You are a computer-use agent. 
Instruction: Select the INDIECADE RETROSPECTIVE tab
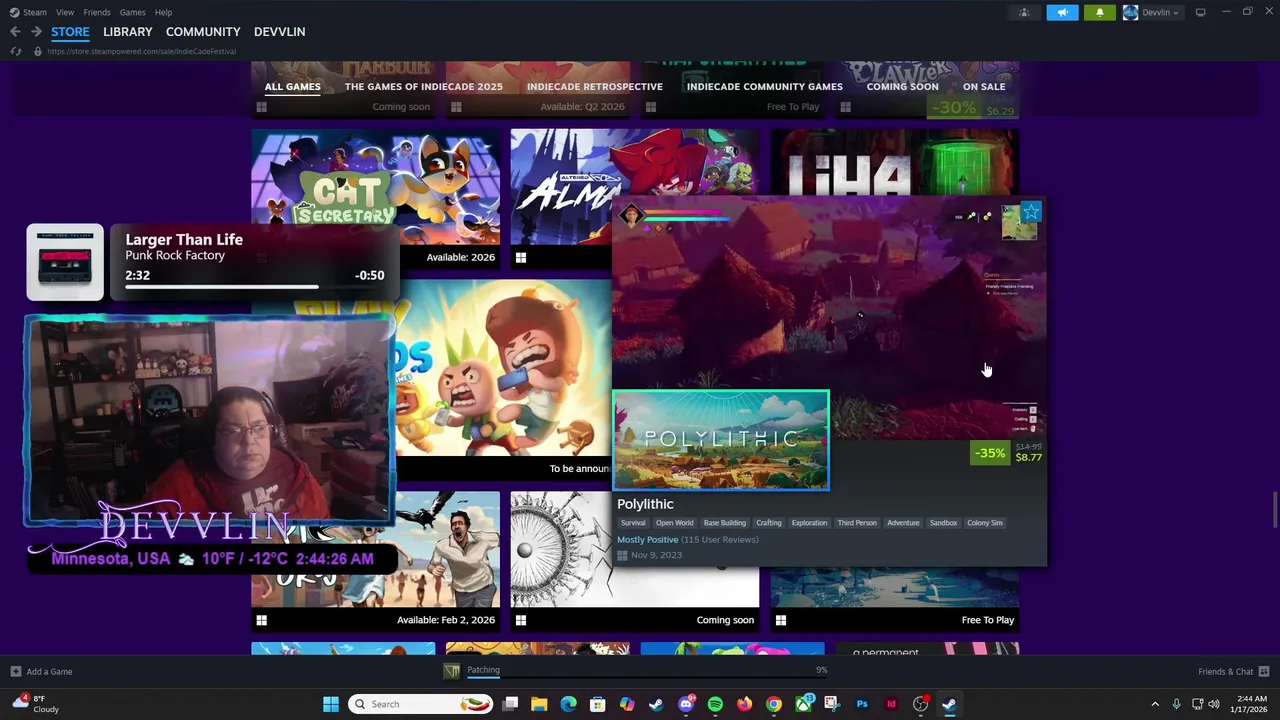pyautogui.click(x=594, y=86)
